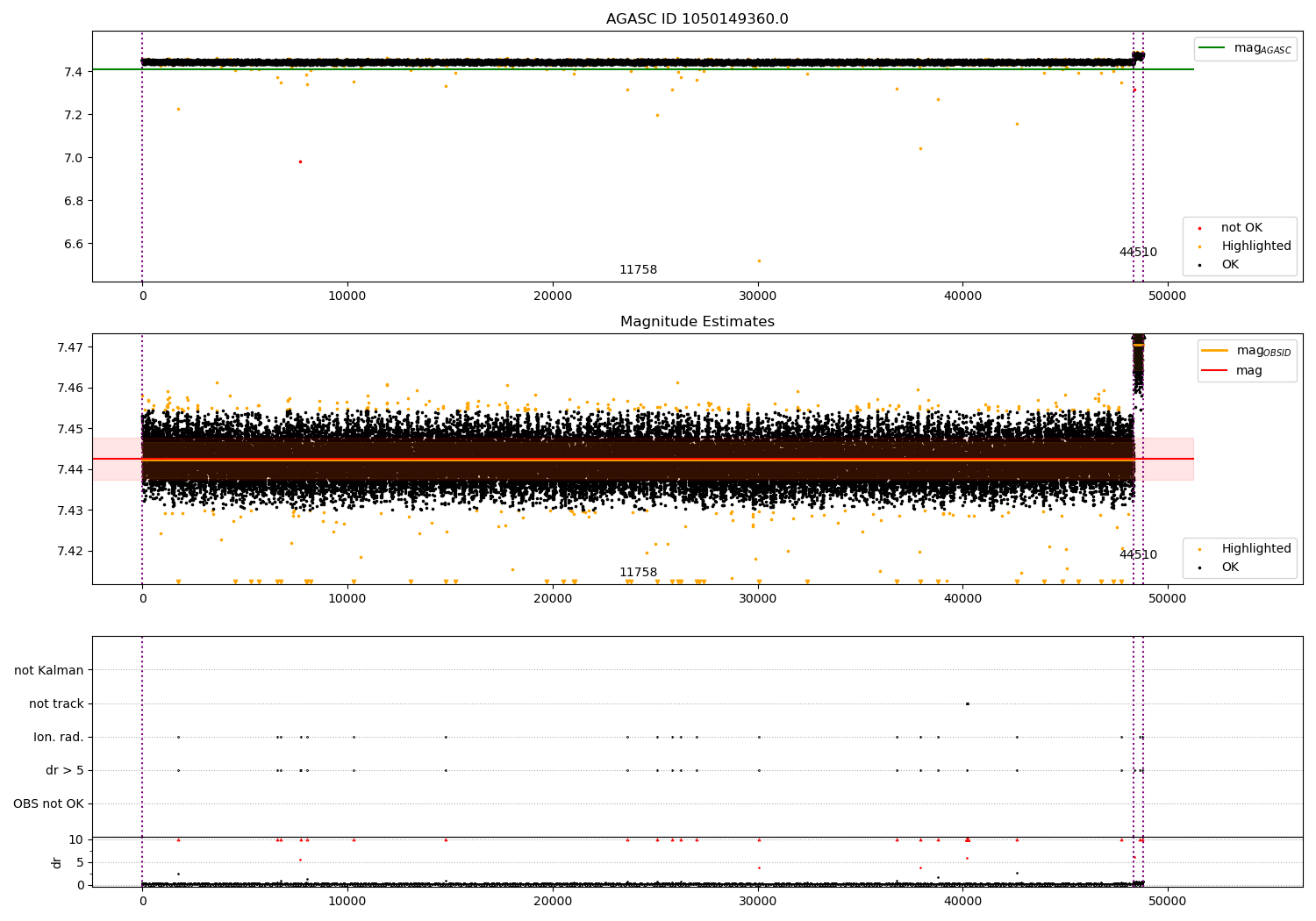This screenshot has height=921, width=1316.
Task: Click the 'not Kalman' row label
Action: (x=49, y=670)
